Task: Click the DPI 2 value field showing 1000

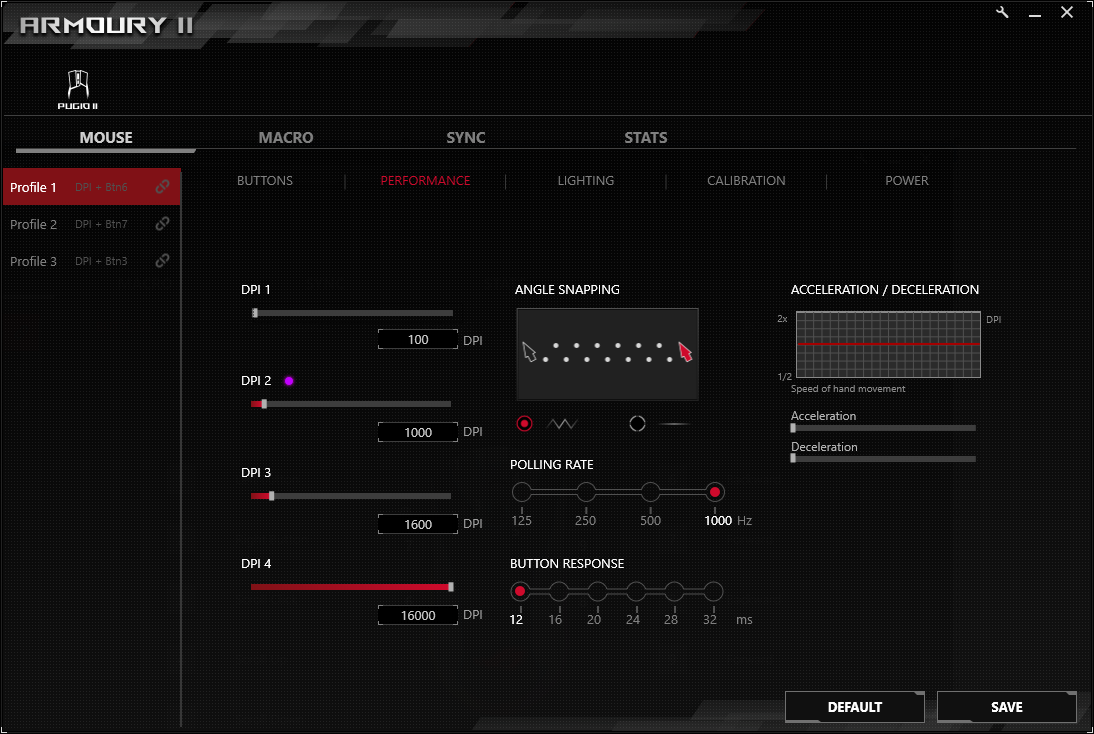Action: tap(418, 433)
